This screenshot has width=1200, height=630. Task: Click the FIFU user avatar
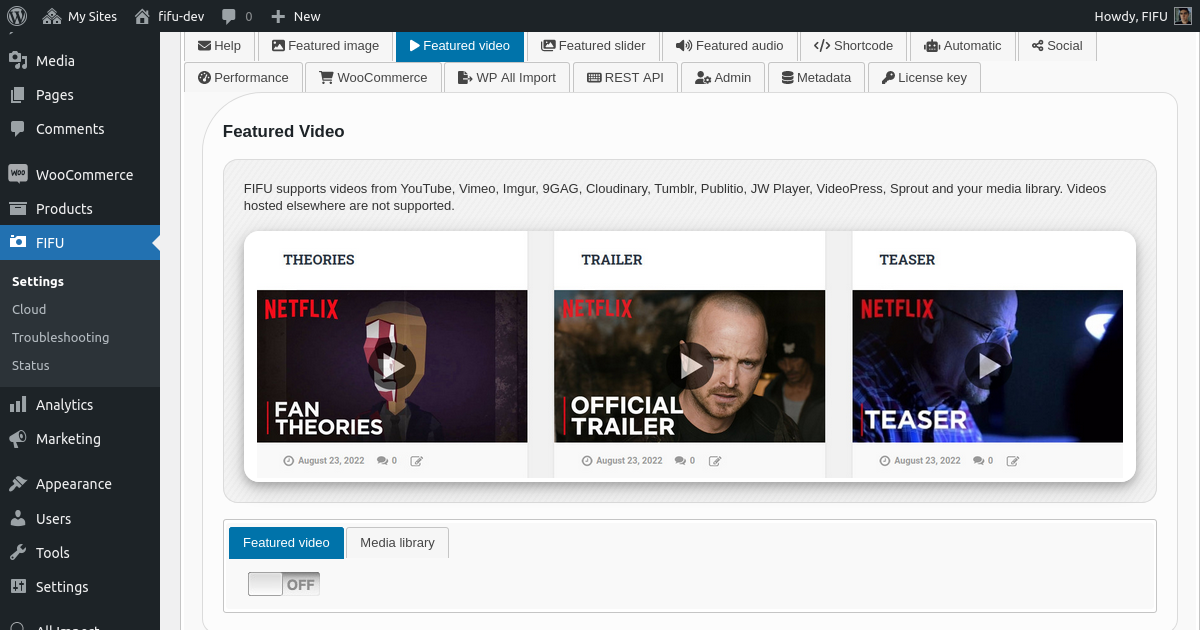point(1182,16)
